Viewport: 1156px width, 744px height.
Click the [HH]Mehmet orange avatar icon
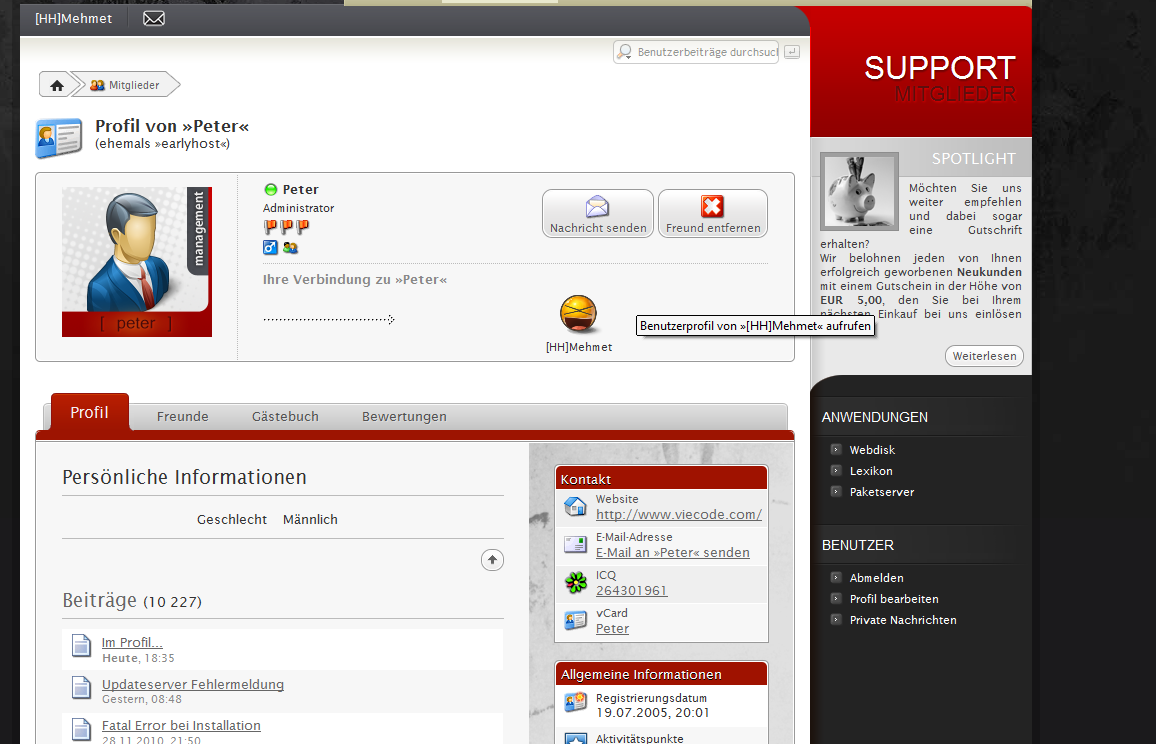point(579,315)
